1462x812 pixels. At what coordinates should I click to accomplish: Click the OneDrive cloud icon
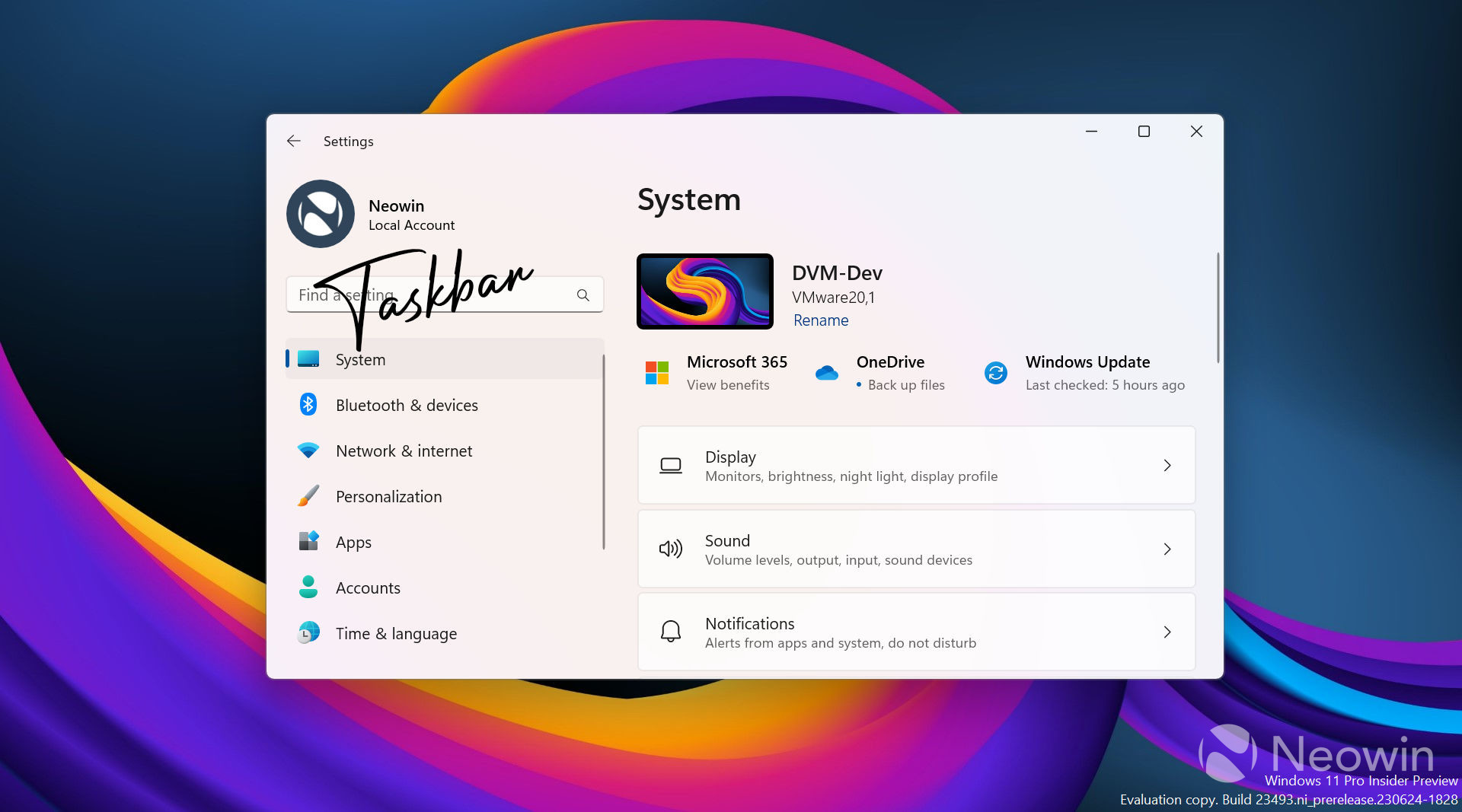(x=826, y=373)
